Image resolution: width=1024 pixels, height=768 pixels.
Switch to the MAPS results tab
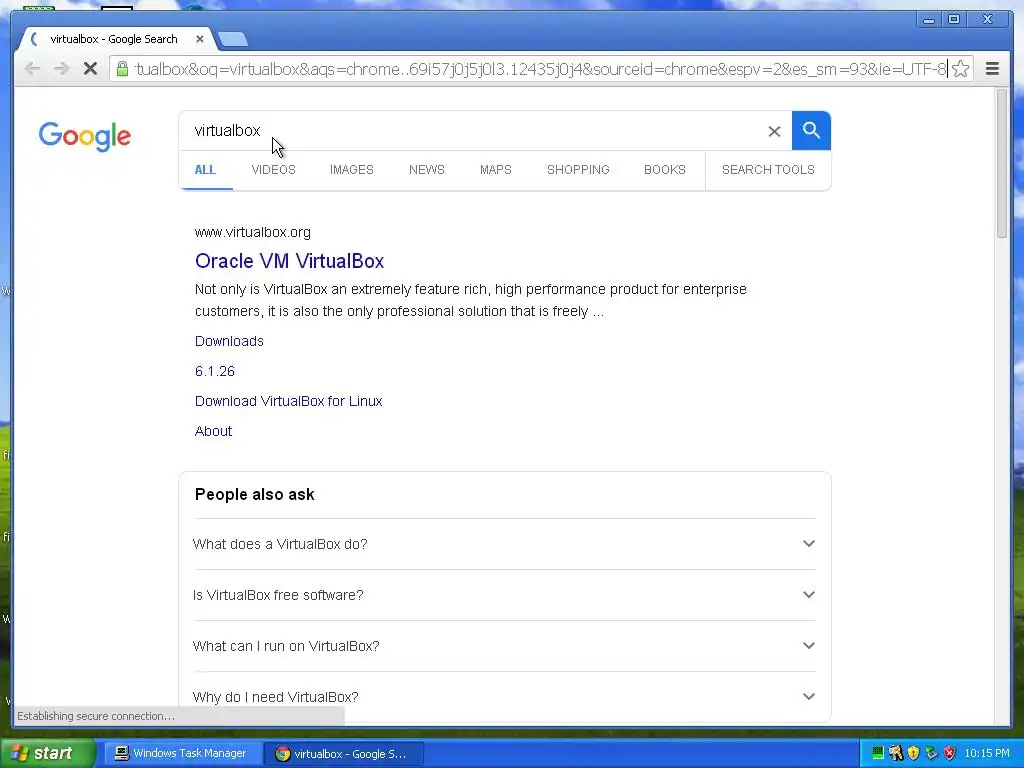click(x=496, y=170)
